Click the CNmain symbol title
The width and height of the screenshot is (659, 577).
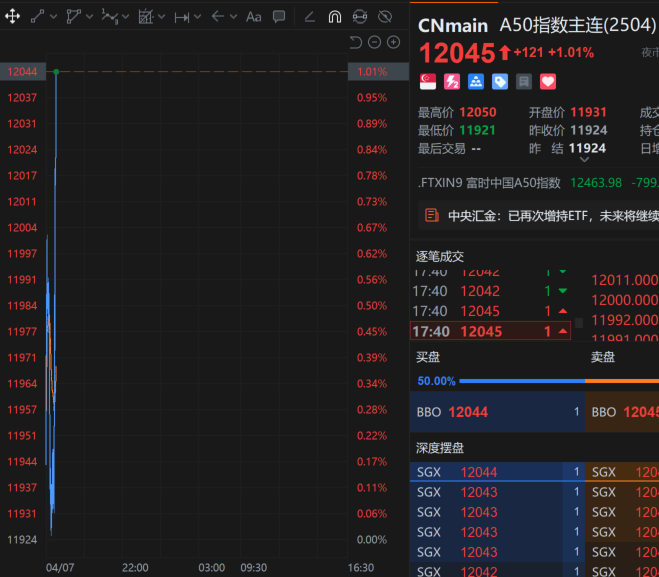[453, 26]
